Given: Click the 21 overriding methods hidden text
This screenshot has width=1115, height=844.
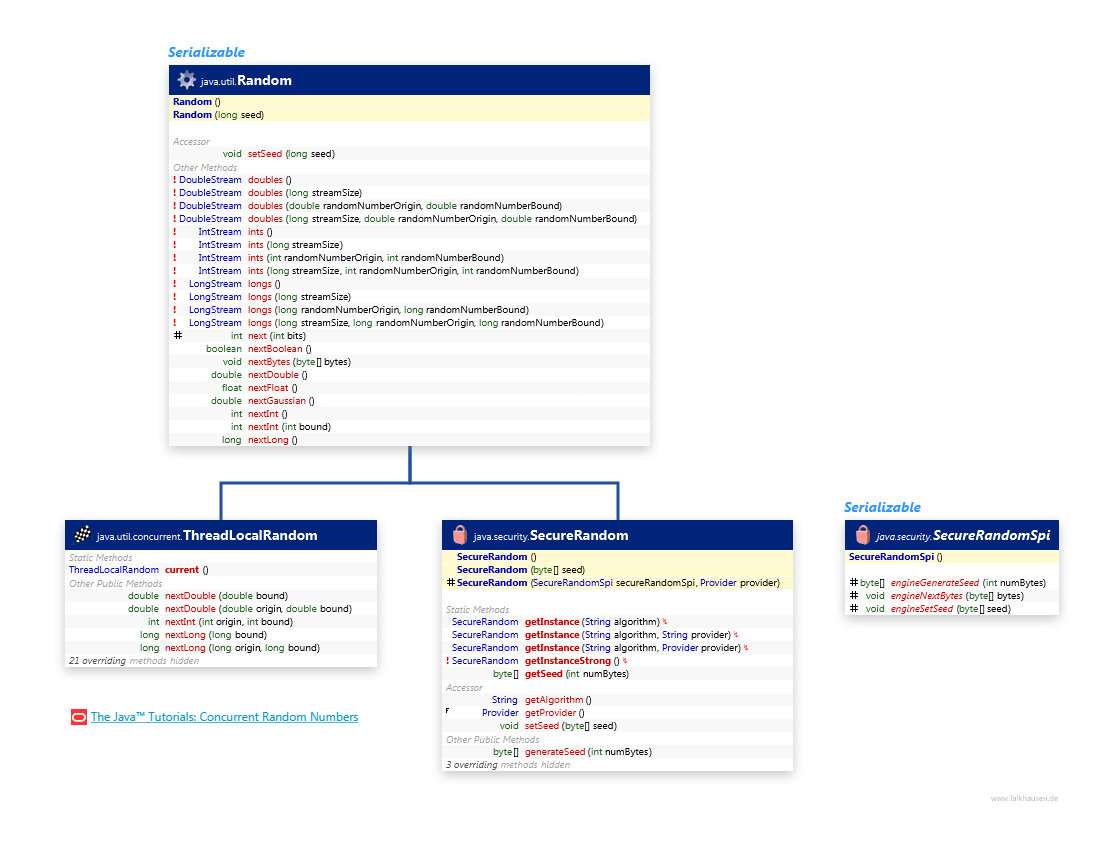Looking at the screenshot, I should click(134, 661).
